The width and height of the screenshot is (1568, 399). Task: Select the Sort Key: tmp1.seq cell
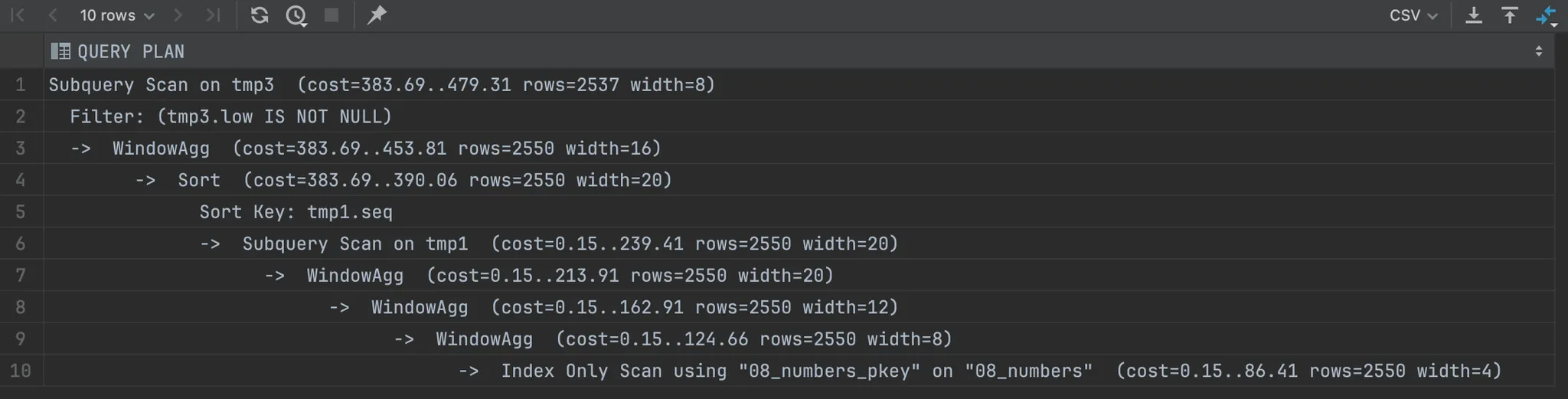point(296,212)
